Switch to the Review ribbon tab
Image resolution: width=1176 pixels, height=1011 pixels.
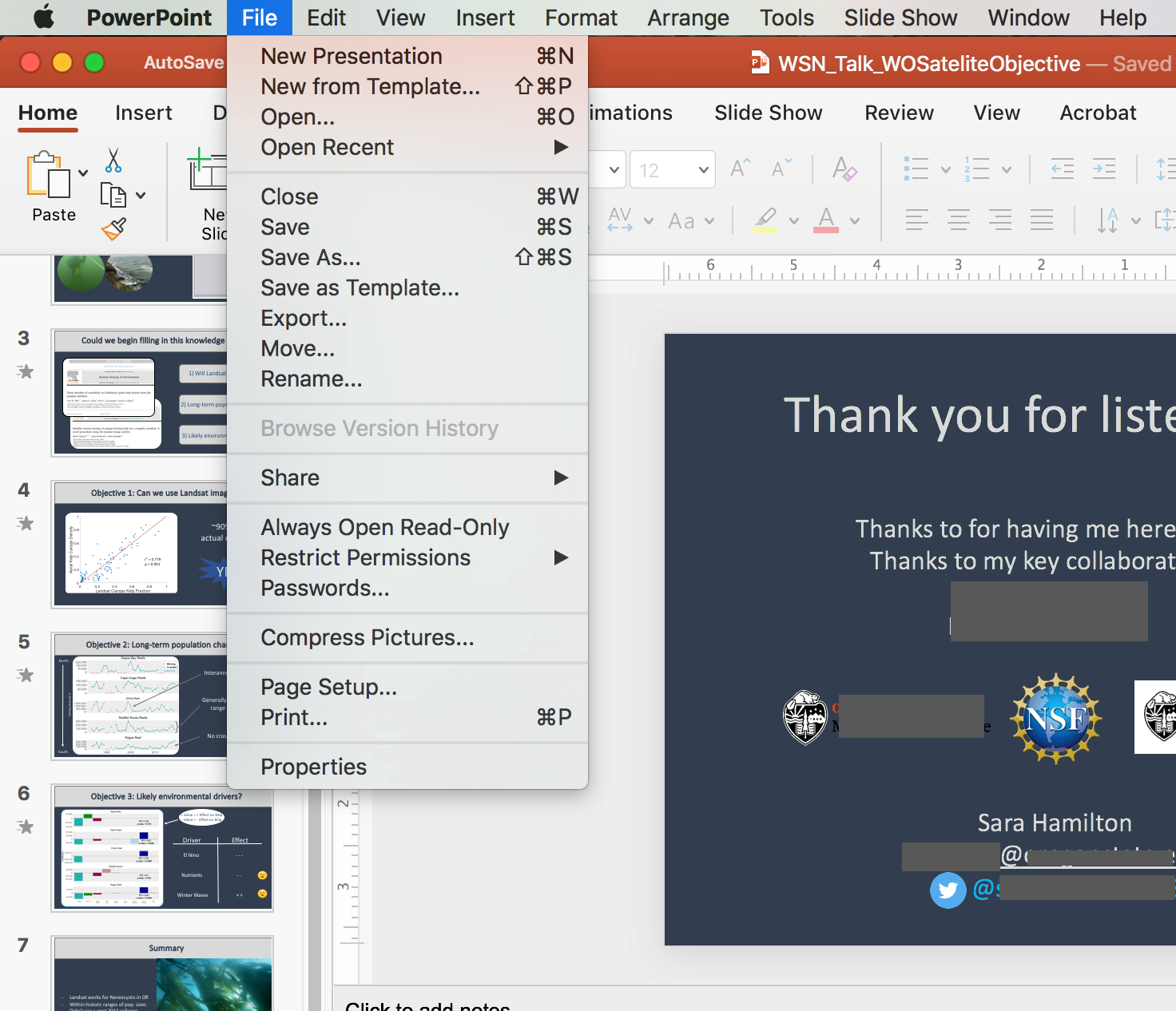point(899,113)
